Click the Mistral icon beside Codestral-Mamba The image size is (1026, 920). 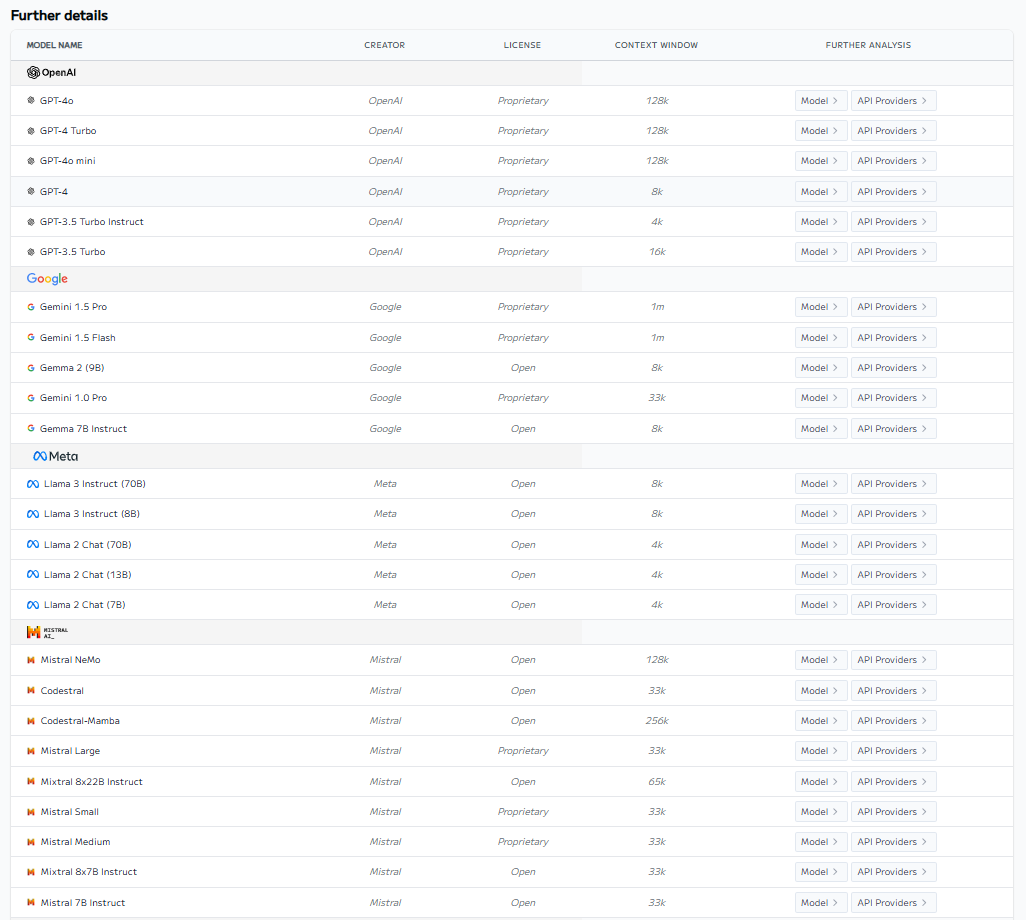(x=31, y=720)
